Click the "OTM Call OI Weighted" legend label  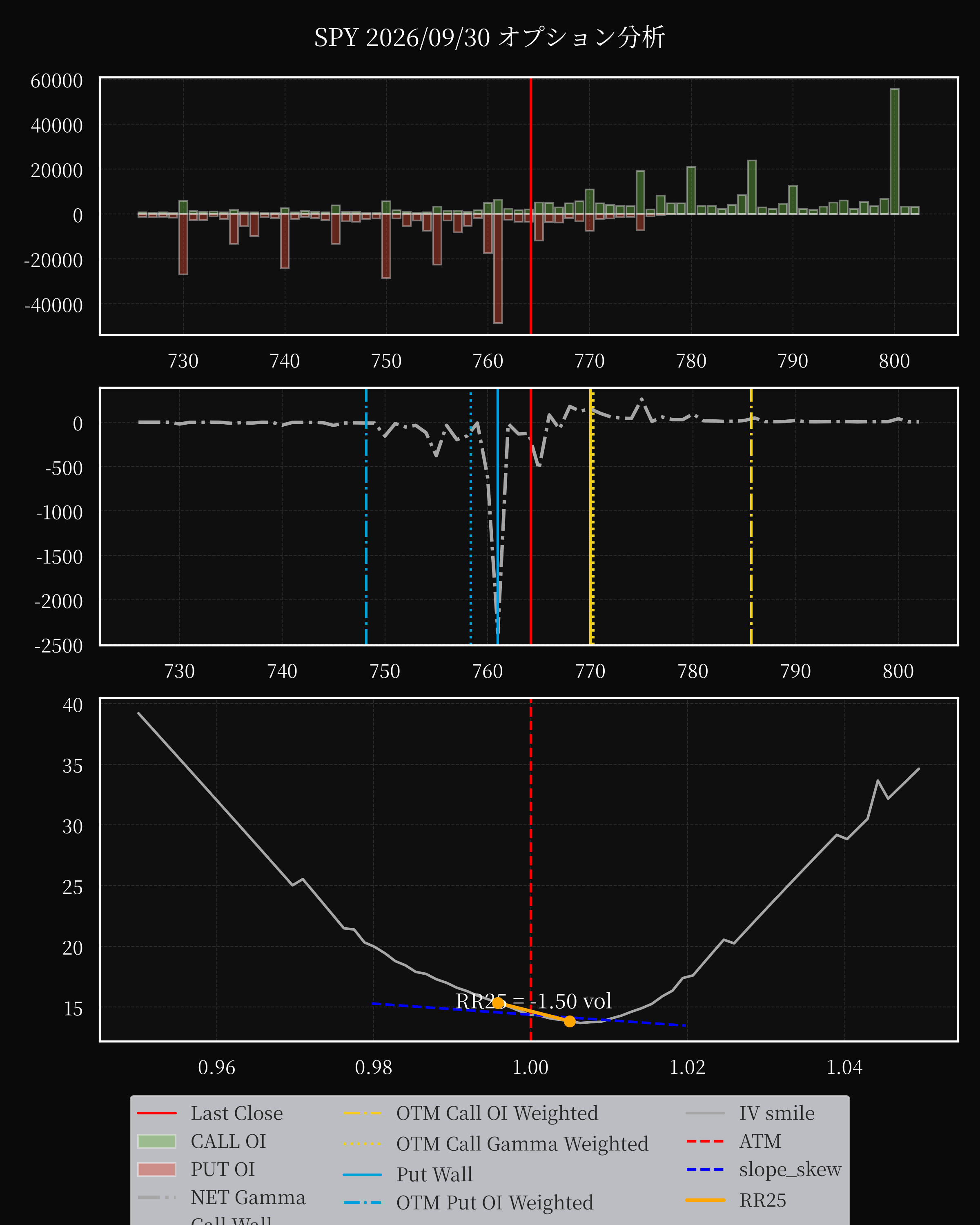pos(497,1113)
